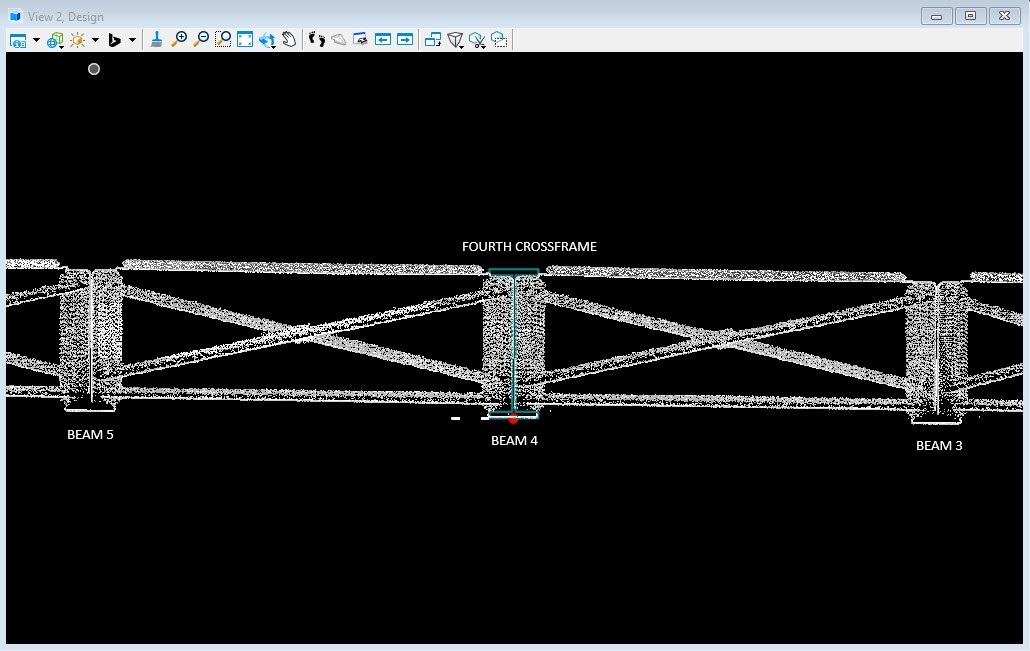Click the Fit View icon

point(245,39)
